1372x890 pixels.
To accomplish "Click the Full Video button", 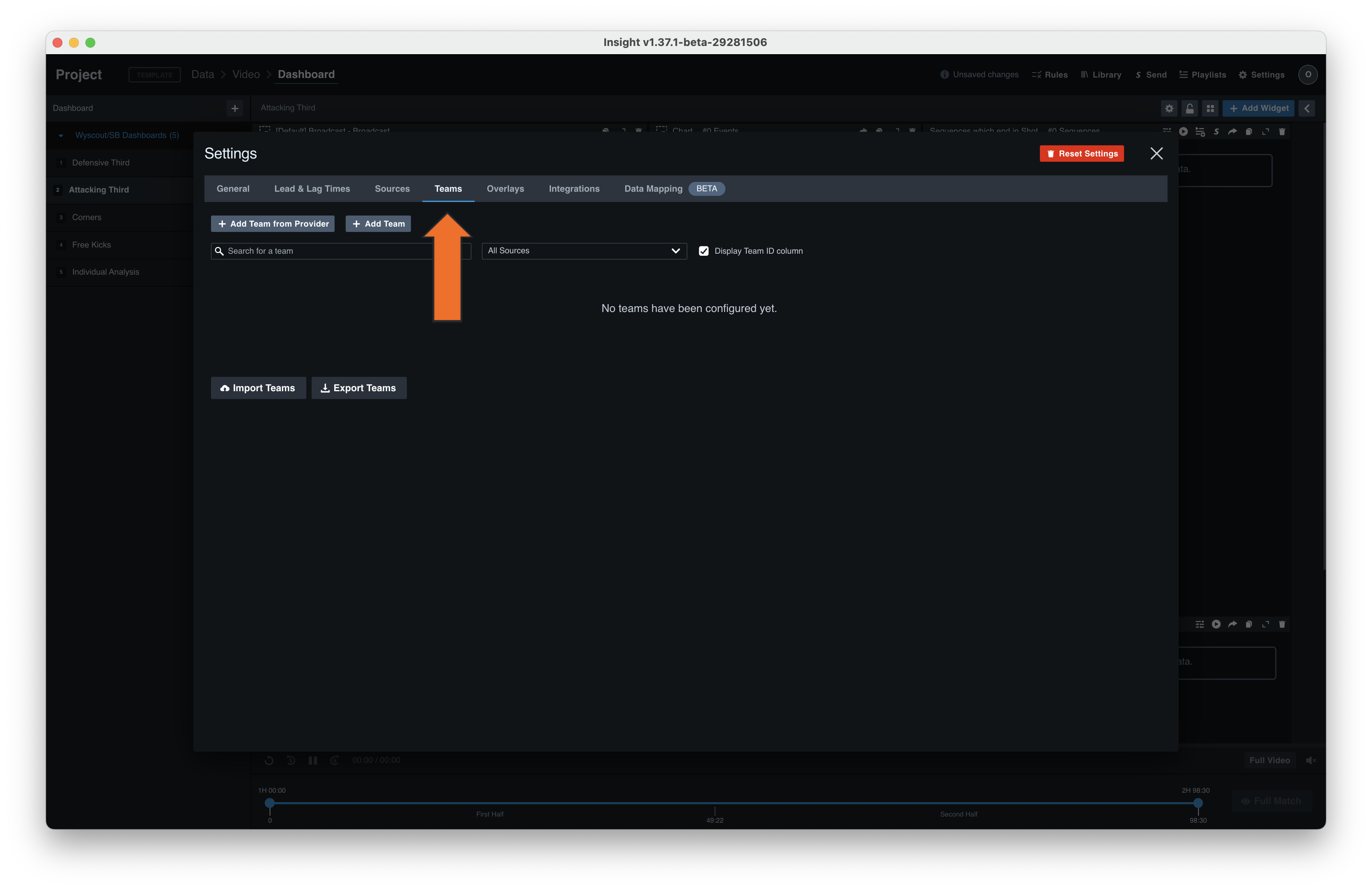I will 1269,760.
